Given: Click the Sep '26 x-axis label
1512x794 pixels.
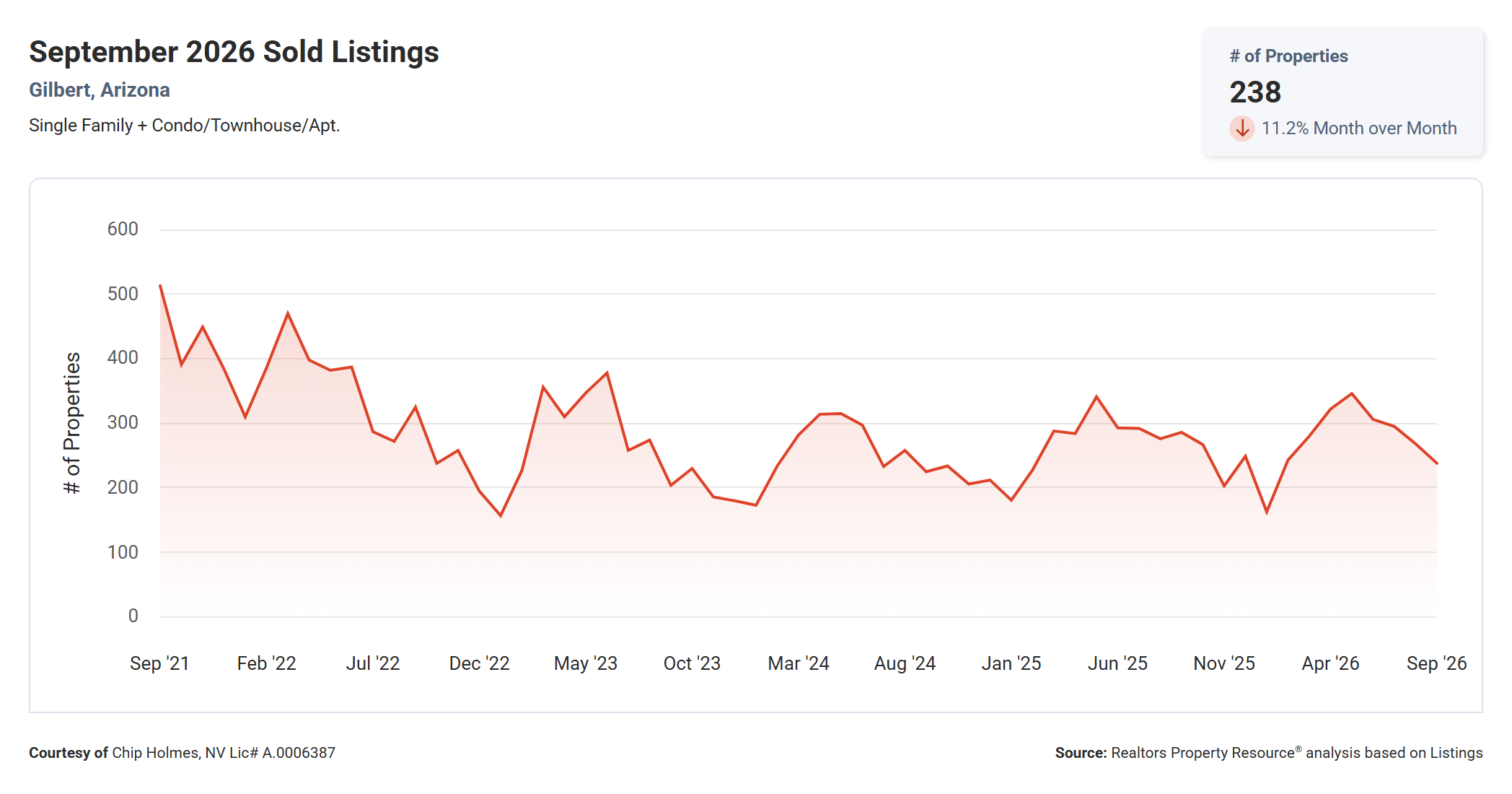Looking at the screenshot, I should (1437, 663).
